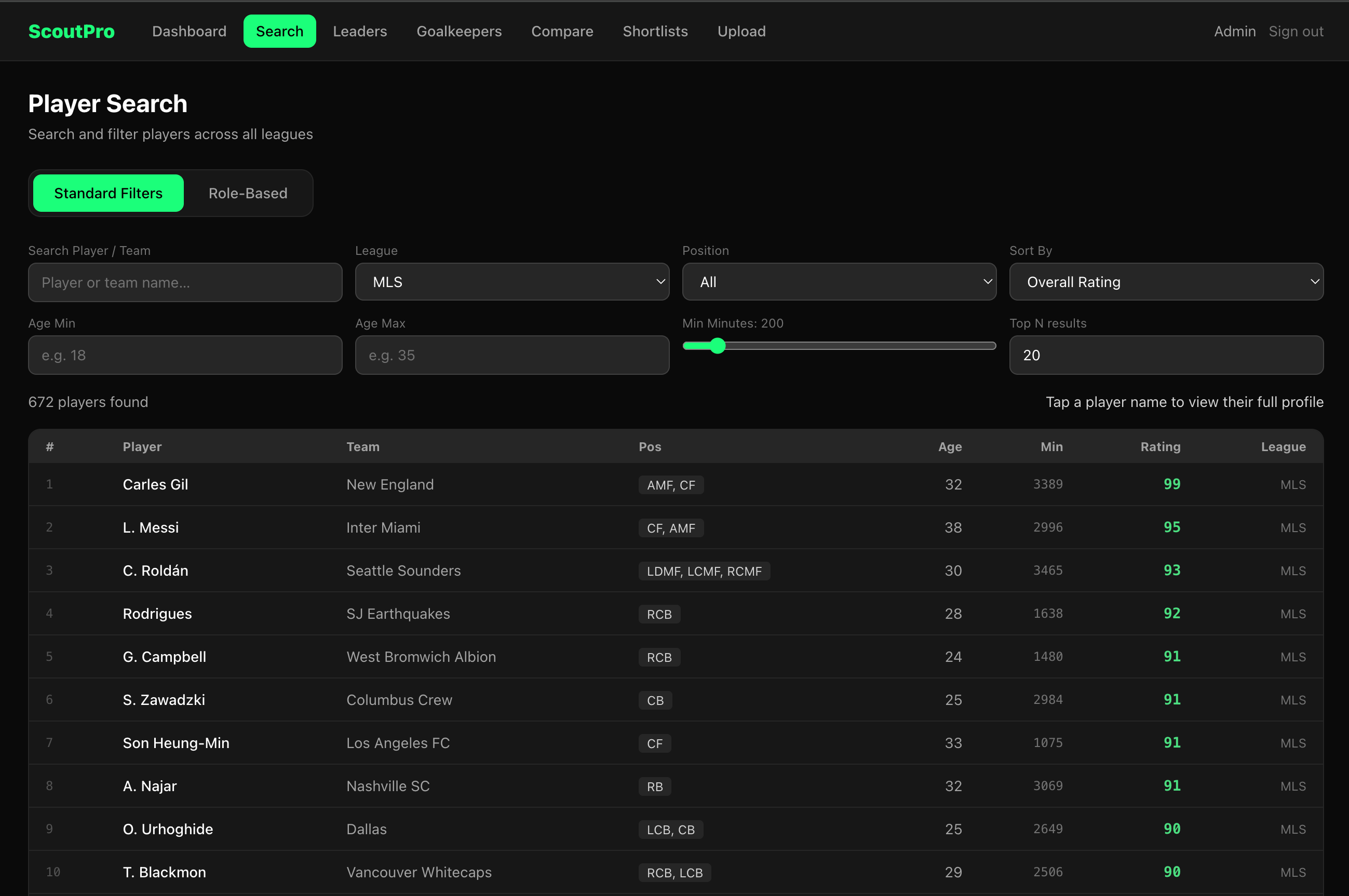Open the Upload page
This screenshot has width=1349, height=896.
(741, 31)
